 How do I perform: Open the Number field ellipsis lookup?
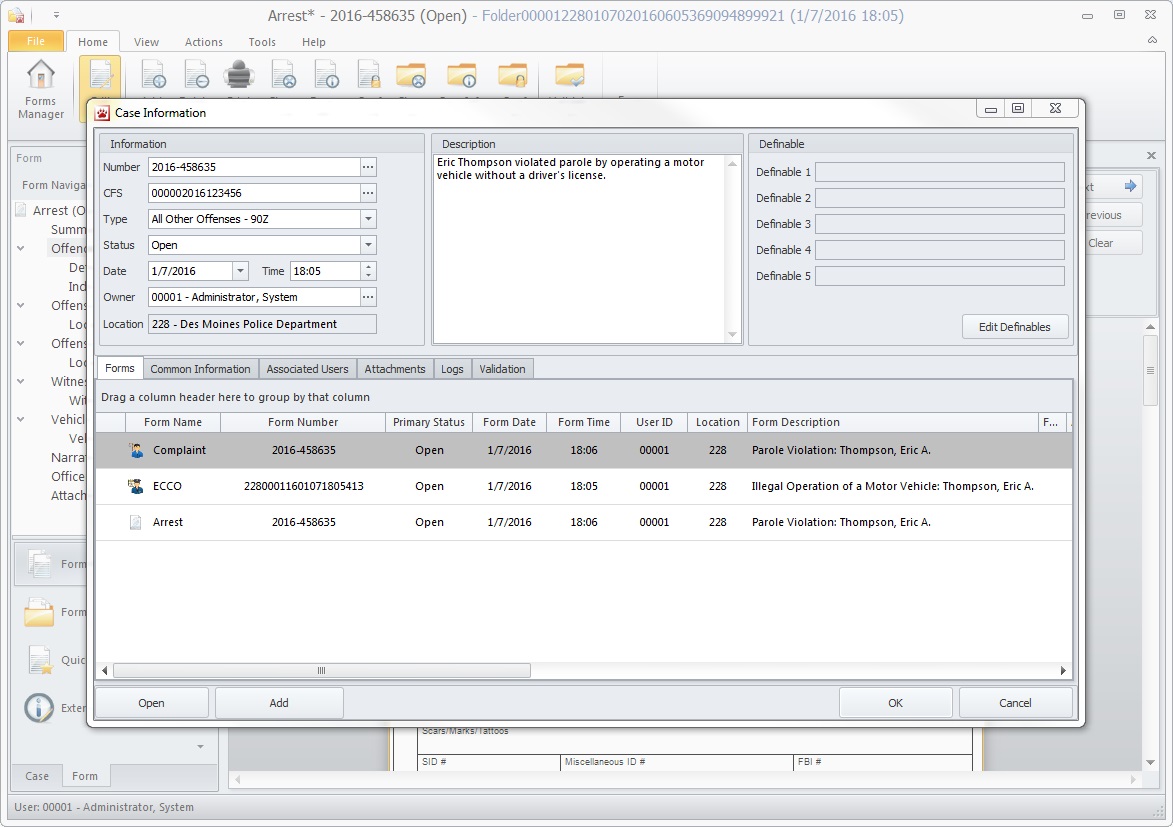pyautogui.click(x=368, y=167)
